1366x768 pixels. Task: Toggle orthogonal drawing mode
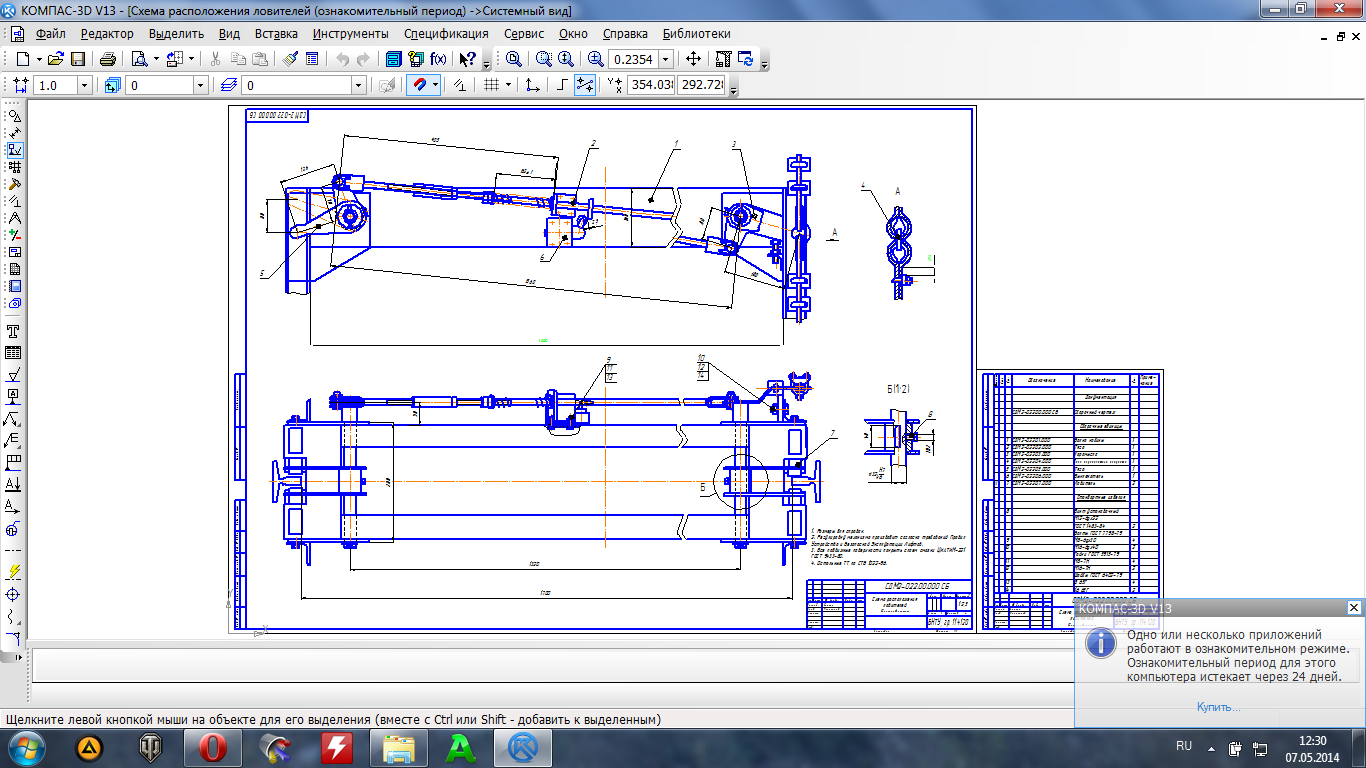(562, 86)
